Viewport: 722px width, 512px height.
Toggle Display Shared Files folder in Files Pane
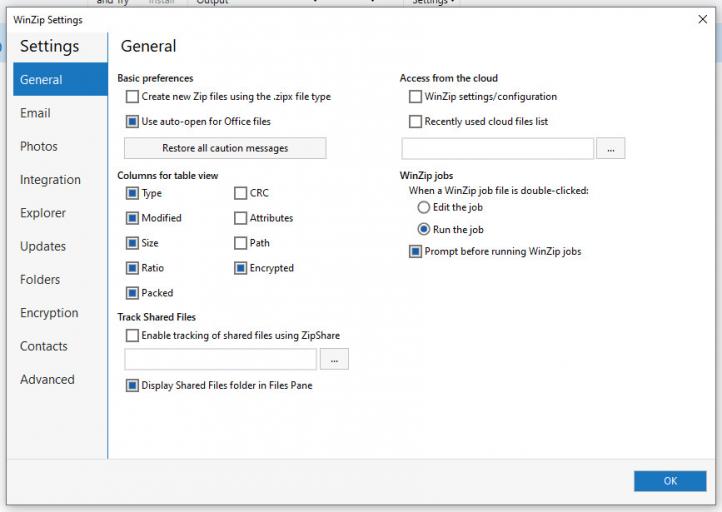[x=132, y=385]
